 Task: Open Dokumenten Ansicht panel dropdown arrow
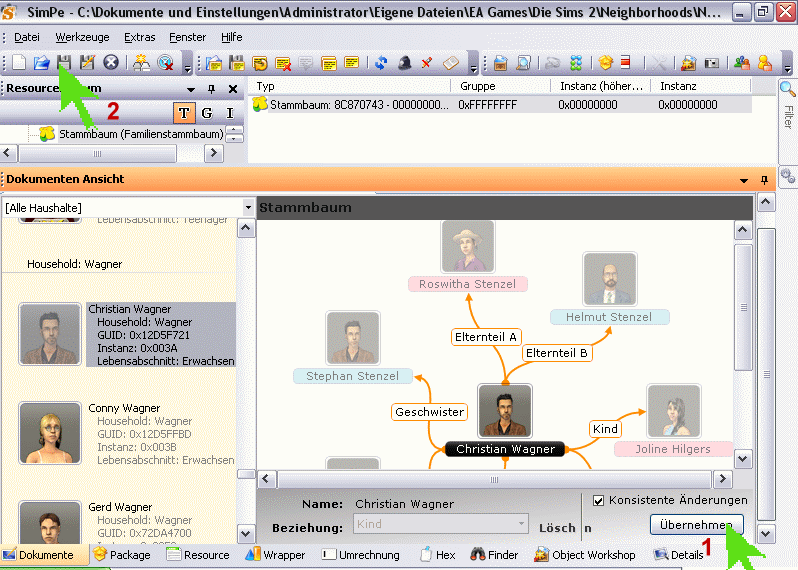[743, 180]
